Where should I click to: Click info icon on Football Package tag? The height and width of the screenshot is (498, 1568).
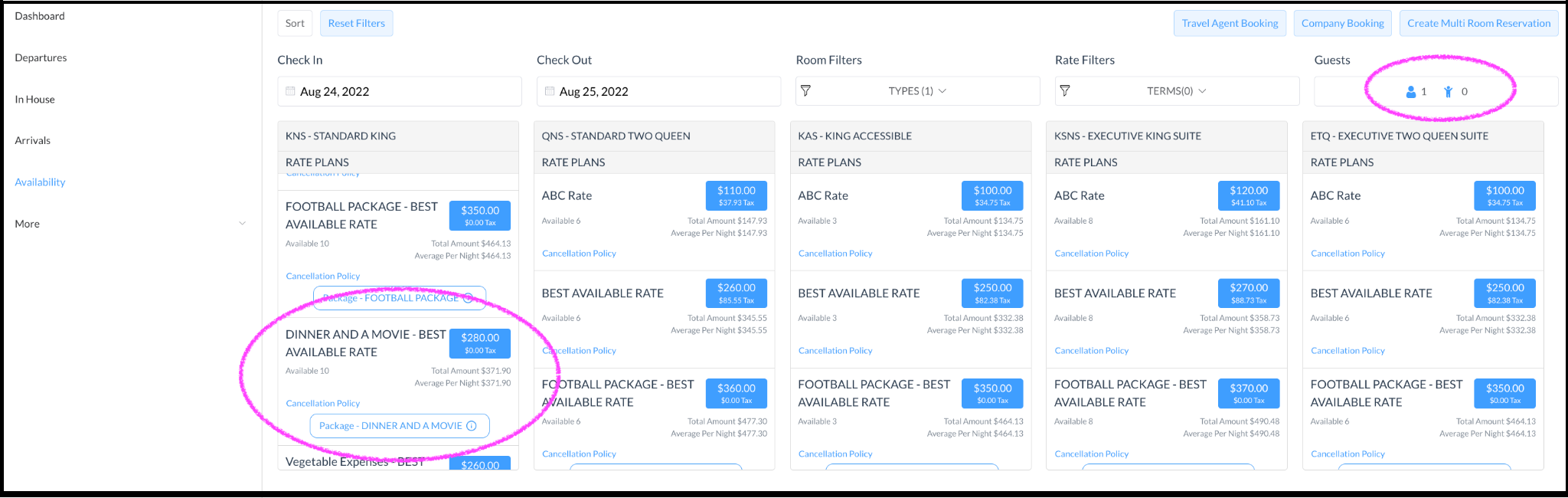[x=468, y=298]
